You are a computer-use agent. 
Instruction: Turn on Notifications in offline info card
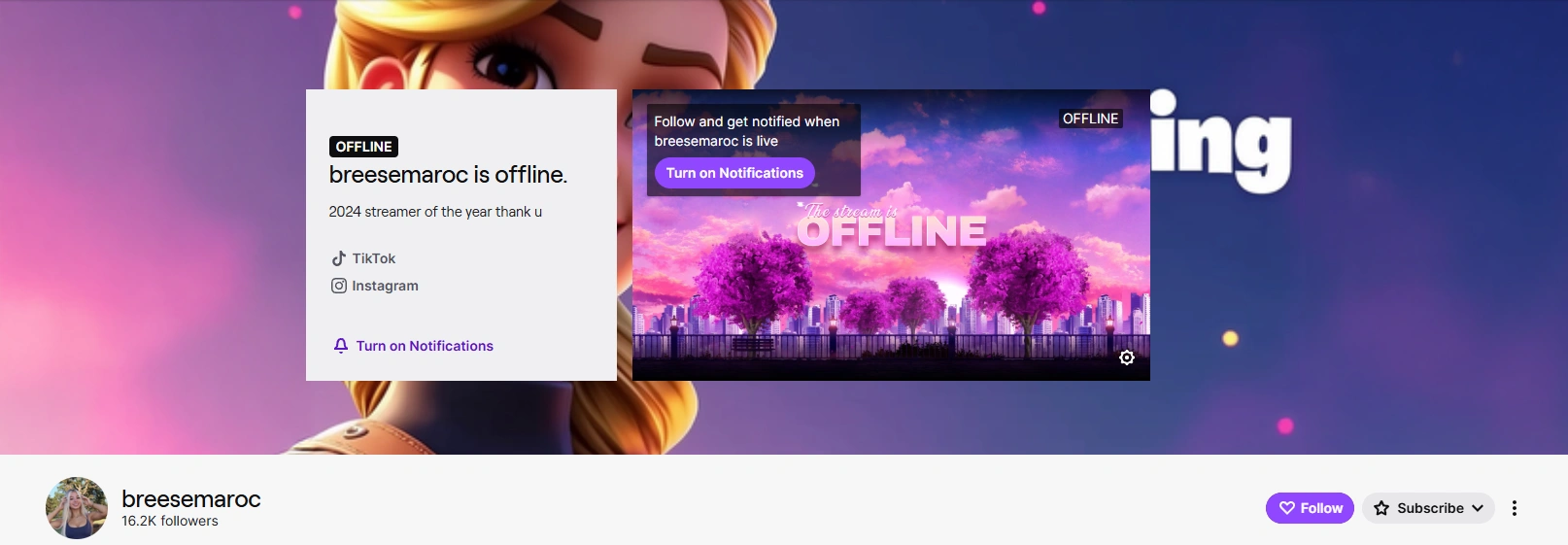(x=413, y=346)
